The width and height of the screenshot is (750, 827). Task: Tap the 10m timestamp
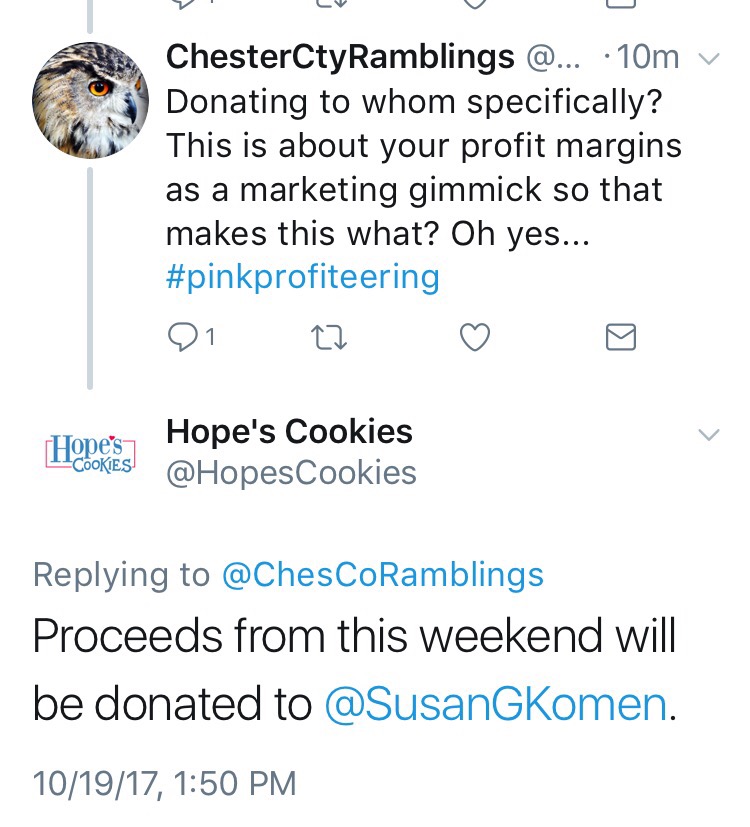648,56
